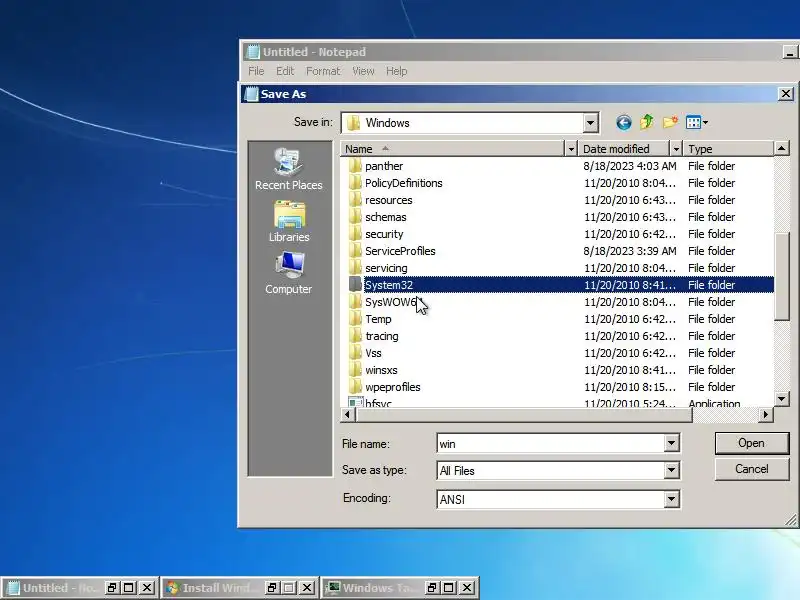Open the View menu icon in Save As
Screen dimensions: 800x600
pos(696,122)
